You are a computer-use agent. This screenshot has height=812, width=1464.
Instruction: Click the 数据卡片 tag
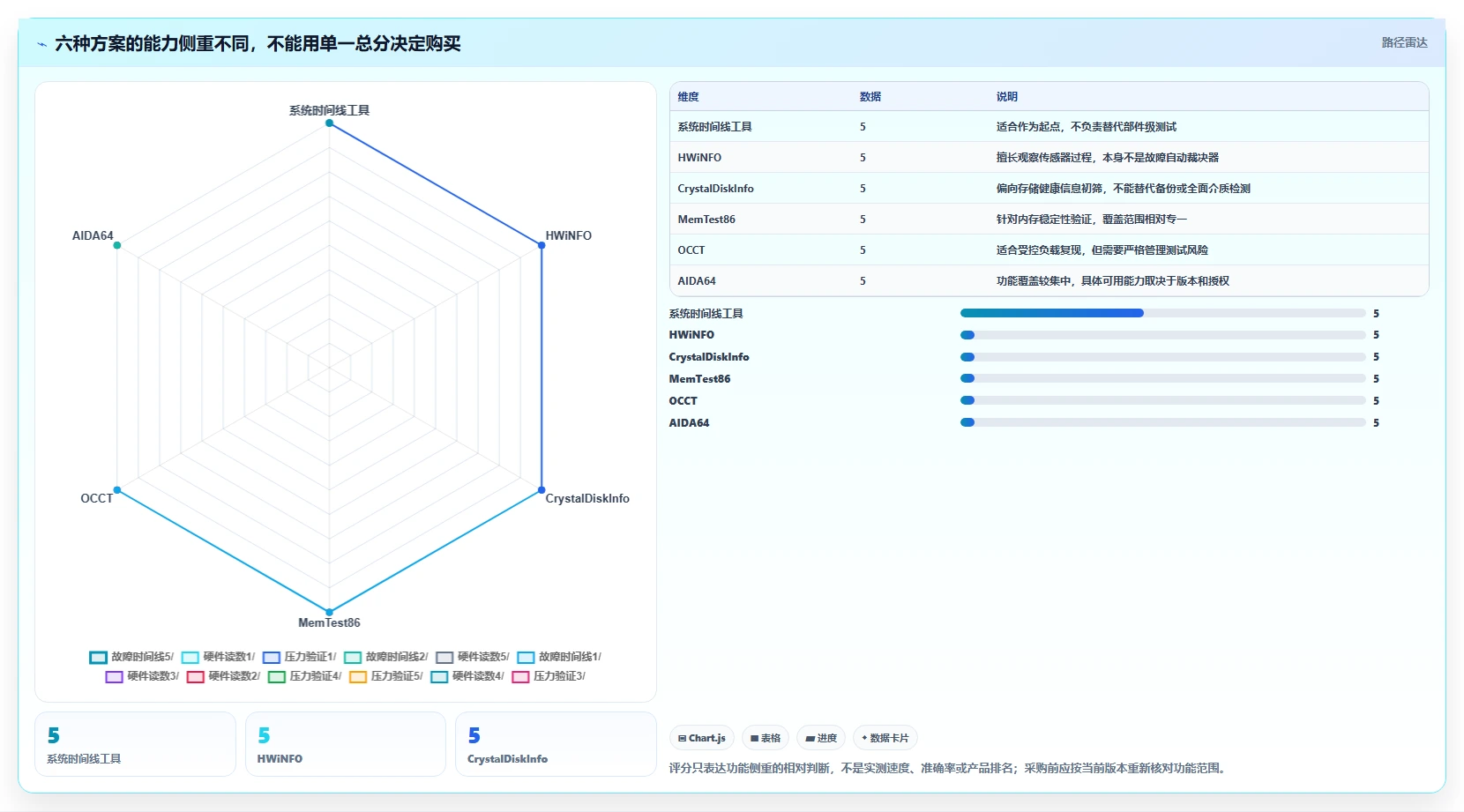[x=885, y=738]
